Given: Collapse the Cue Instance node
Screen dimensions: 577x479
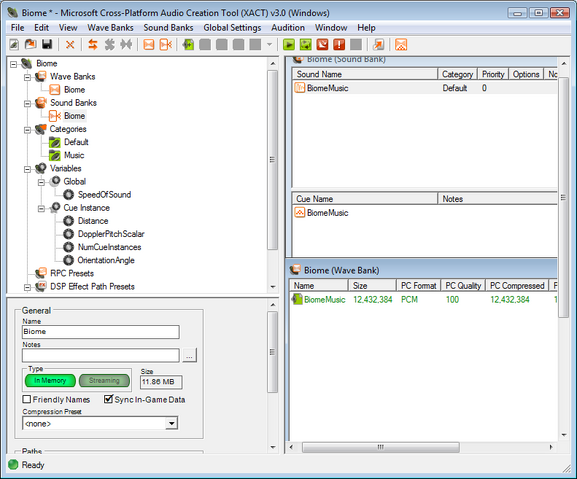Looking at the screenshot, I should (x=41, y=209).
